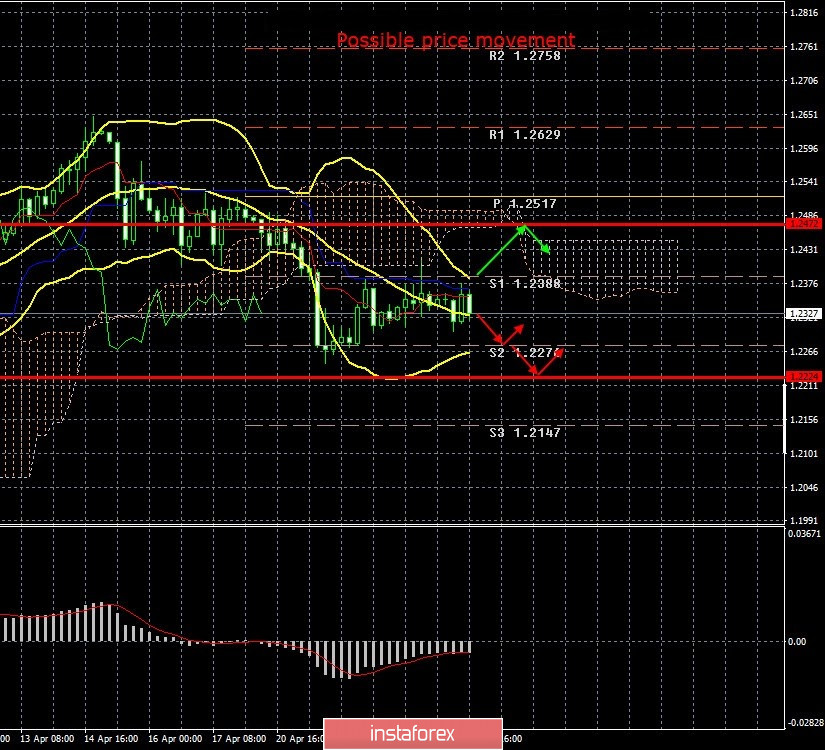Click the 13 Apr 08:00 time label
This screenshot has width=825, height=750.
(x=47, y=739)
